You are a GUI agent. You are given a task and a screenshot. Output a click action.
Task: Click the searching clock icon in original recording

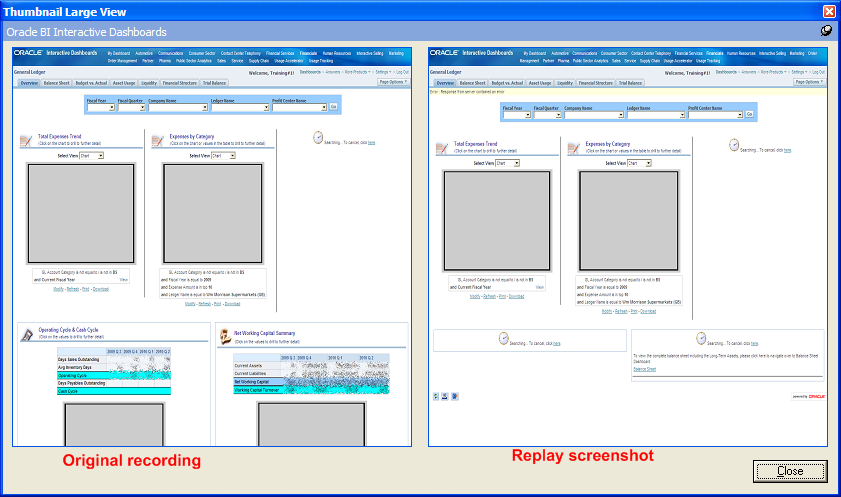point(317,138)
